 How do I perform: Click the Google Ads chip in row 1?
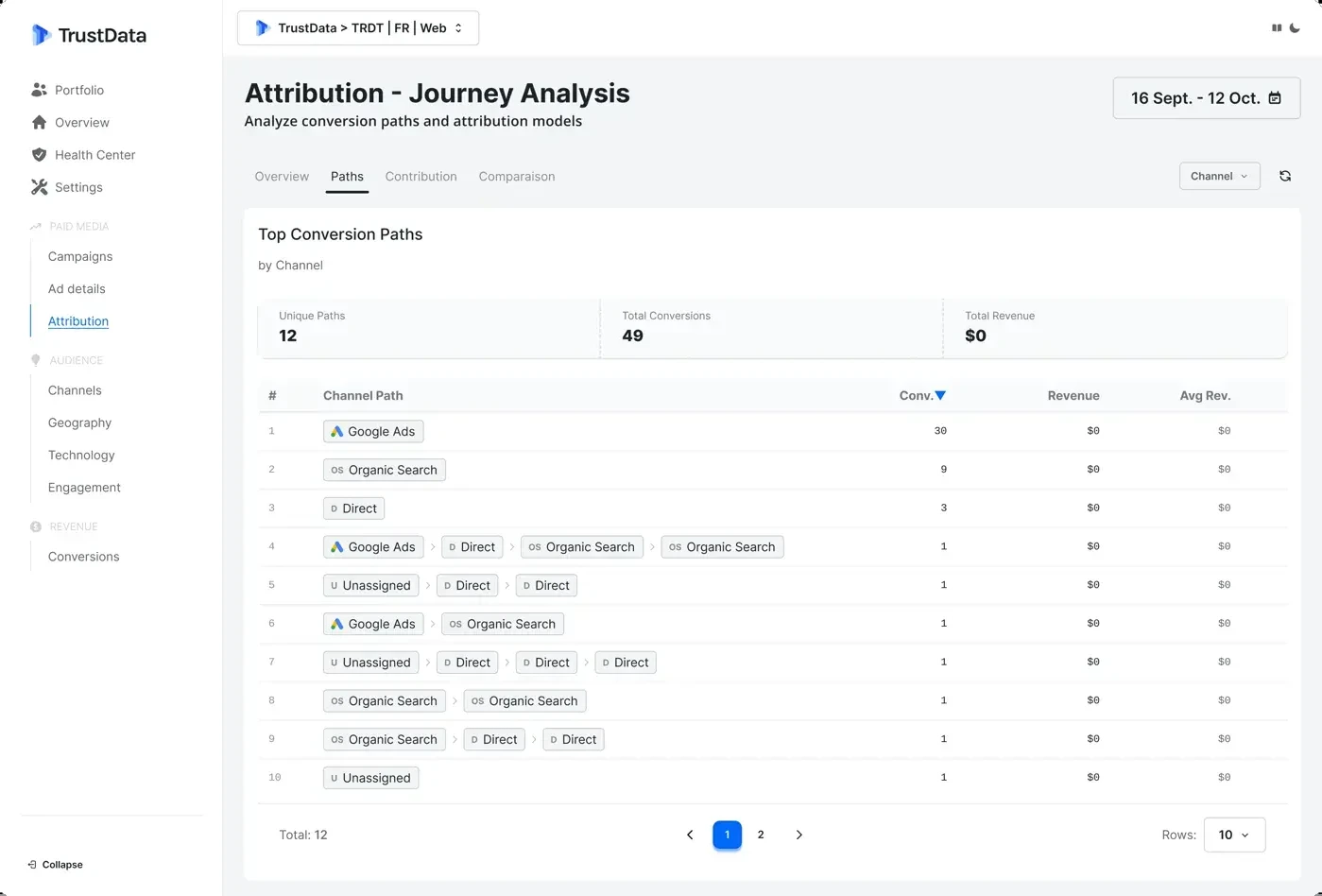373,431
